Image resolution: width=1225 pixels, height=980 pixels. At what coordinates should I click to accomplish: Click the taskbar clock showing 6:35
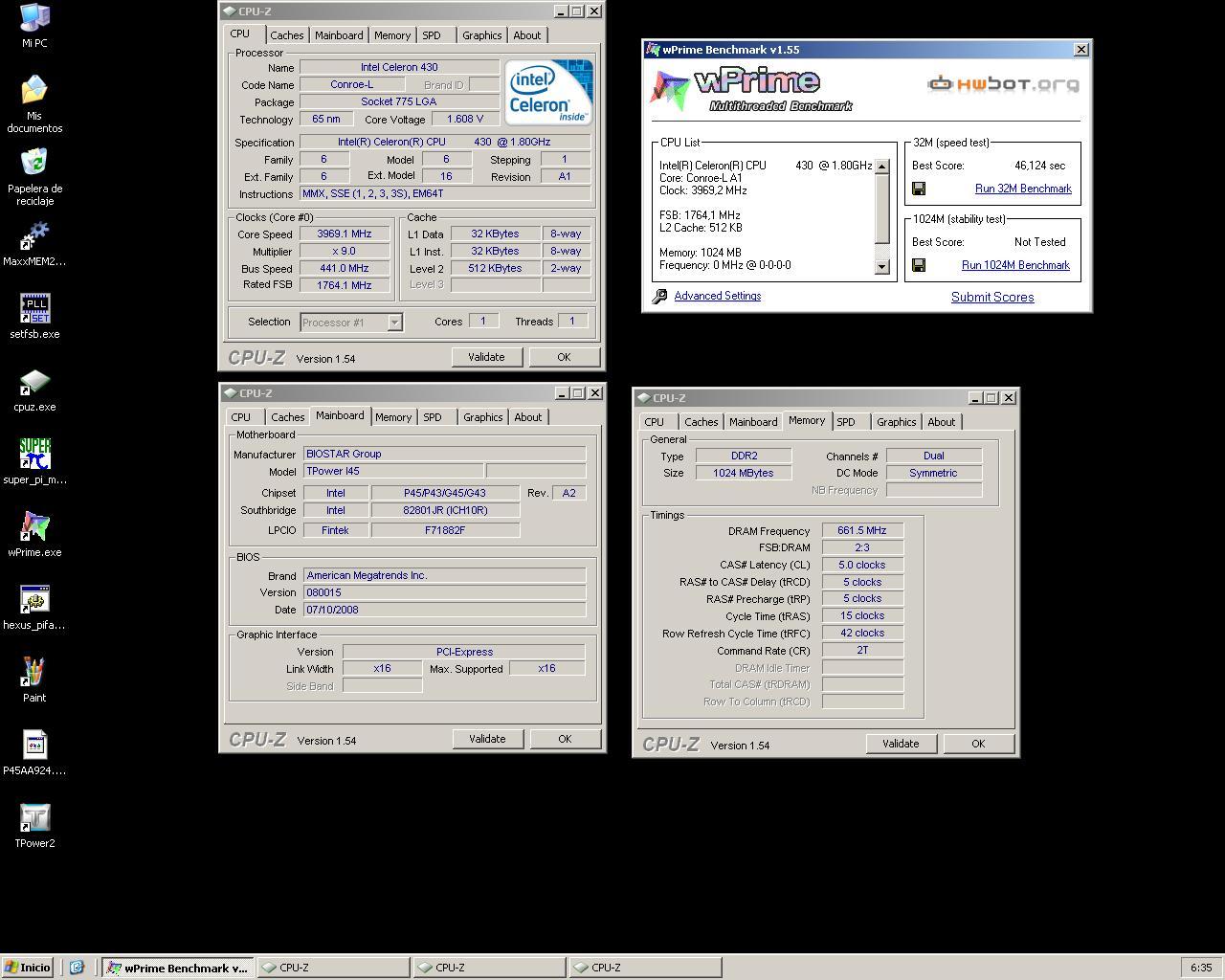1201,968
